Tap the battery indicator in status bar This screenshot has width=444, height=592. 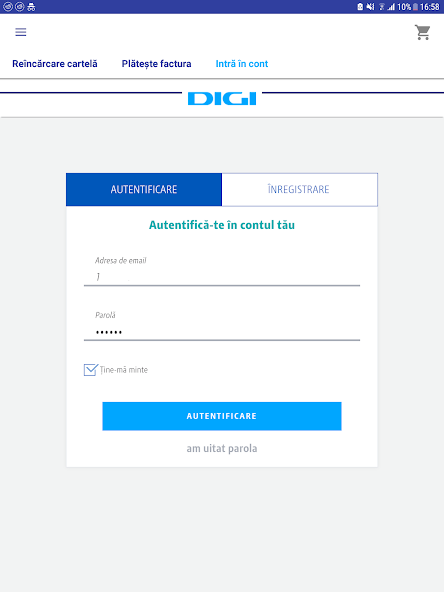(415, 7)
